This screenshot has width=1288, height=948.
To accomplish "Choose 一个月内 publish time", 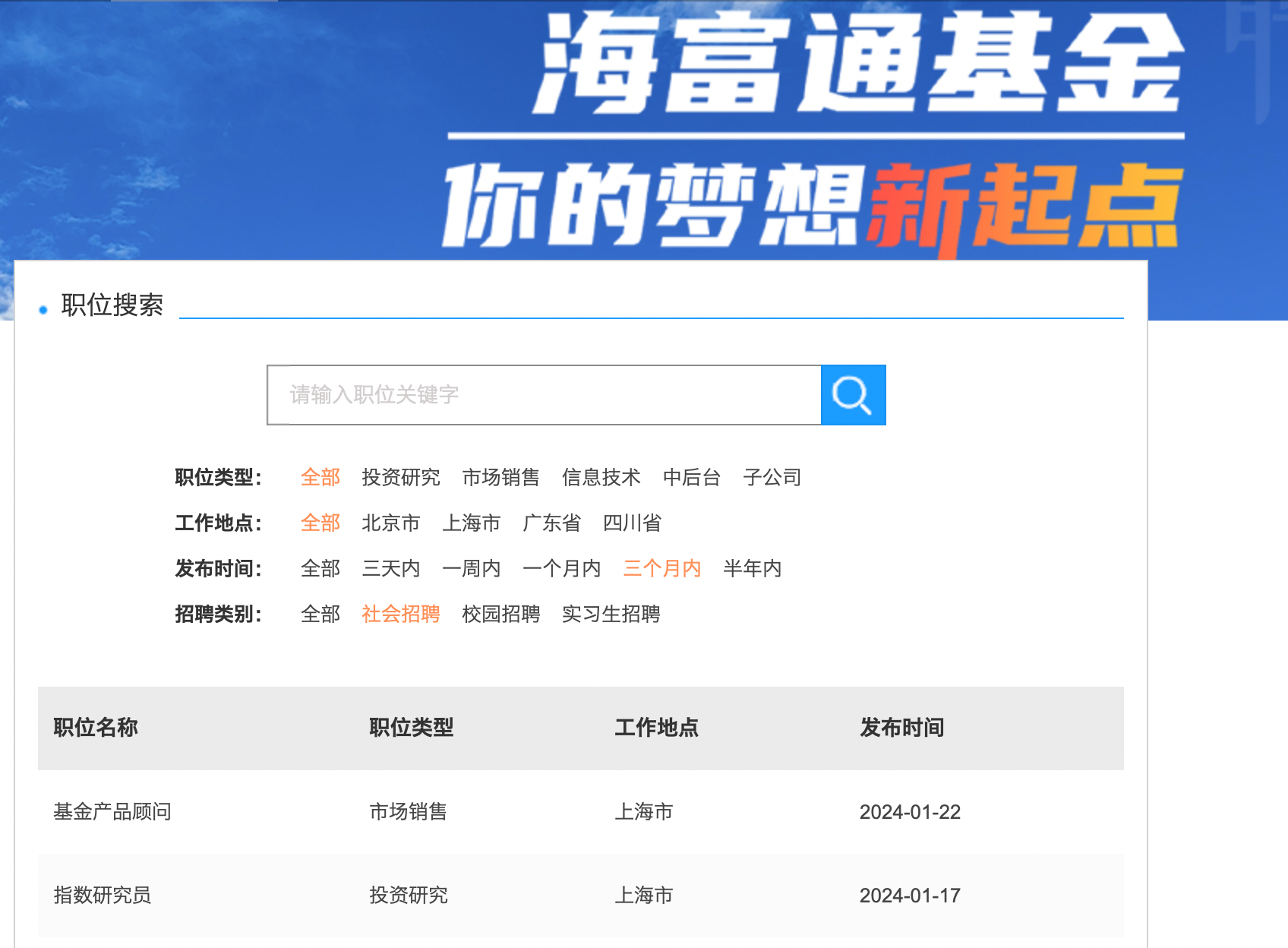I will pyautogui.click(x=562, y=568).
